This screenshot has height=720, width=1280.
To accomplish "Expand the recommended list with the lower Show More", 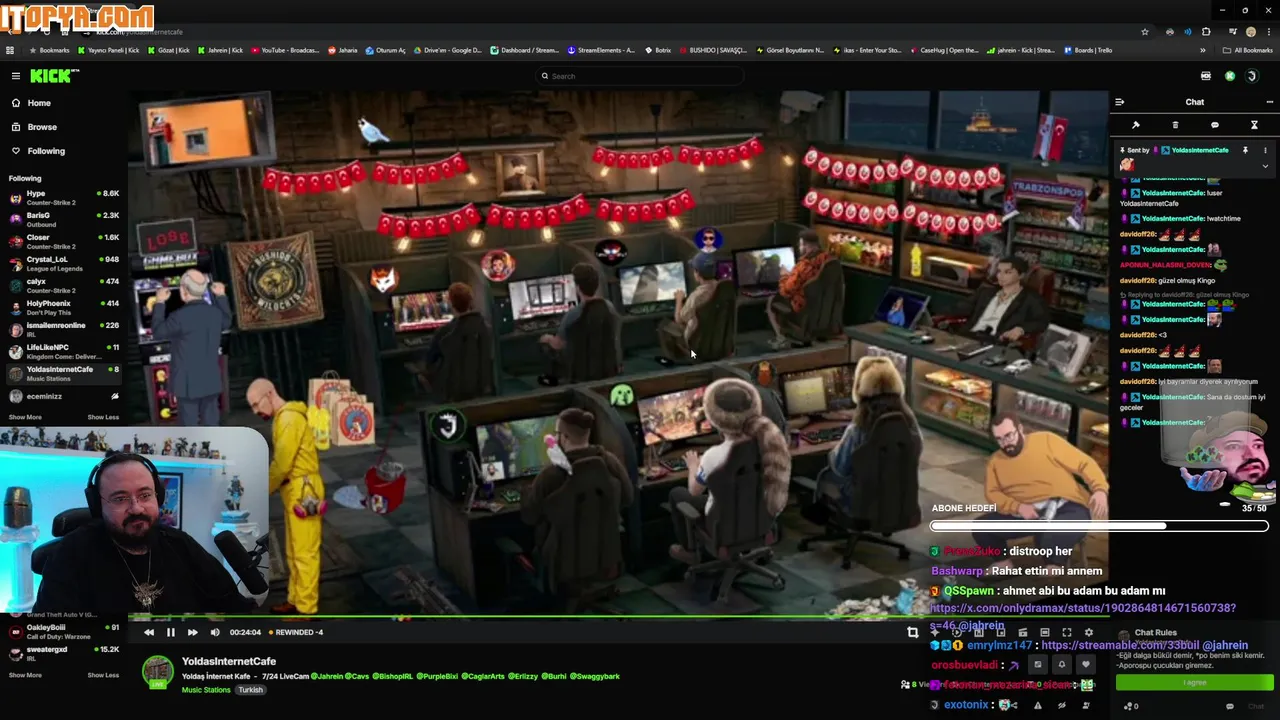I will 25,675.
